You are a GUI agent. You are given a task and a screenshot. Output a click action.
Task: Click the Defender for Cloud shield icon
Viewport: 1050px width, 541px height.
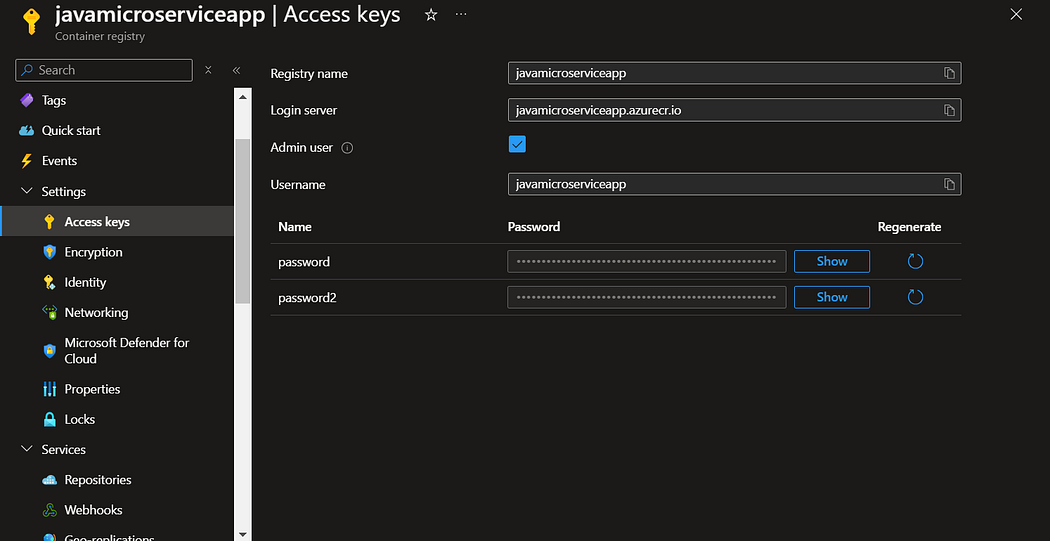tap(50, 351)
